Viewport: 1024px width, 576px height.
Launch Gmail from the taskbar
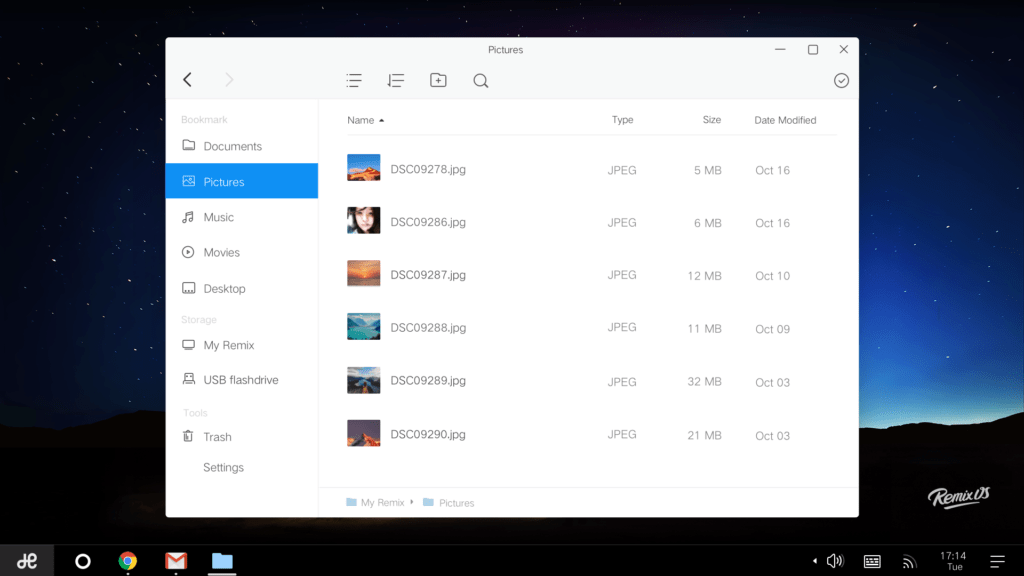176,561
